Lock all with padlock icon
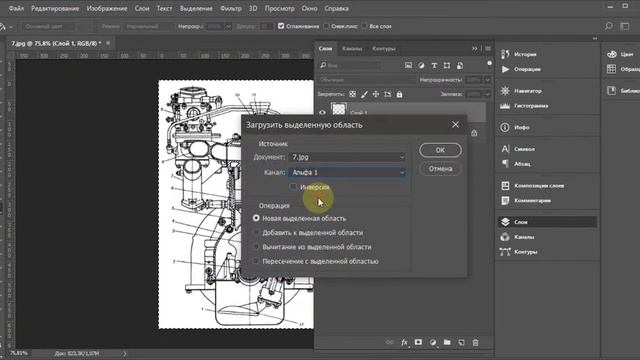Image resolution: width=640 pixels, height=360 pixels. (399, 94)
